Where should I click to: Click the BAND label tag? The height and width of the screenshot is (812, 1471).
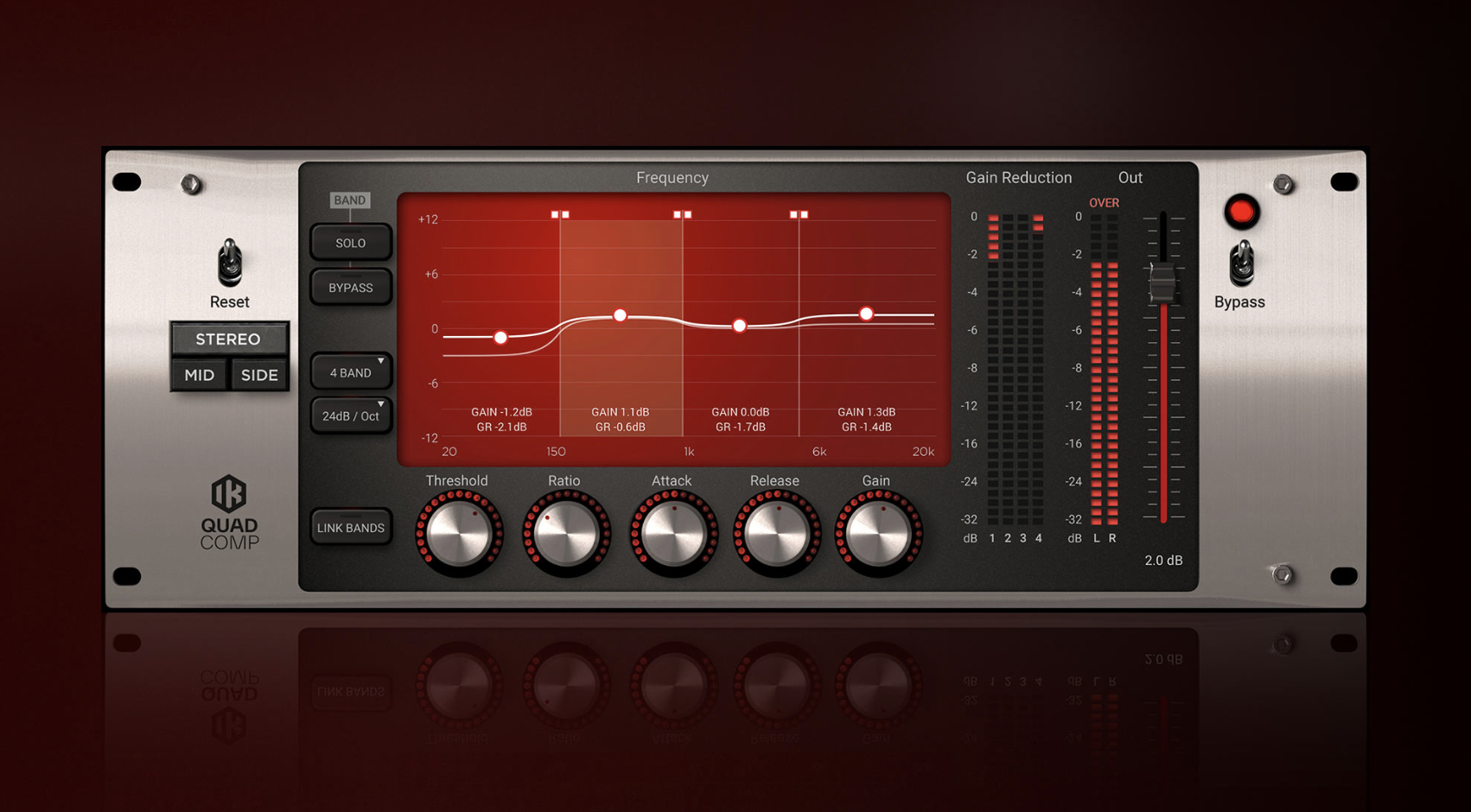350,200
